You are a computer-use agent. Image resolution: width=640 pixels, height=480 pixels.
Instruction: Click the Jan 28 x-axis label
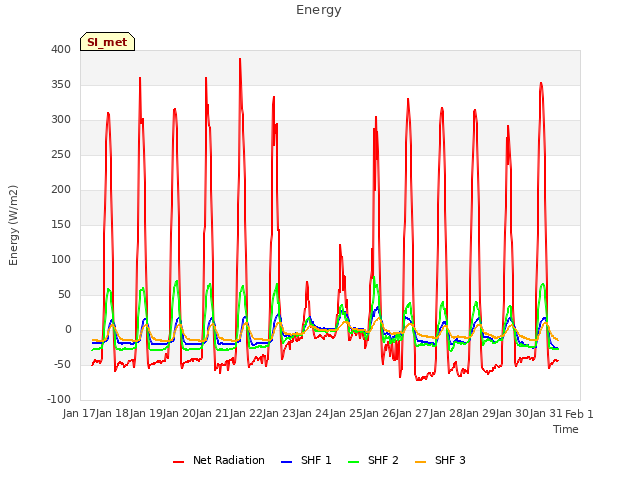(446, 414)
